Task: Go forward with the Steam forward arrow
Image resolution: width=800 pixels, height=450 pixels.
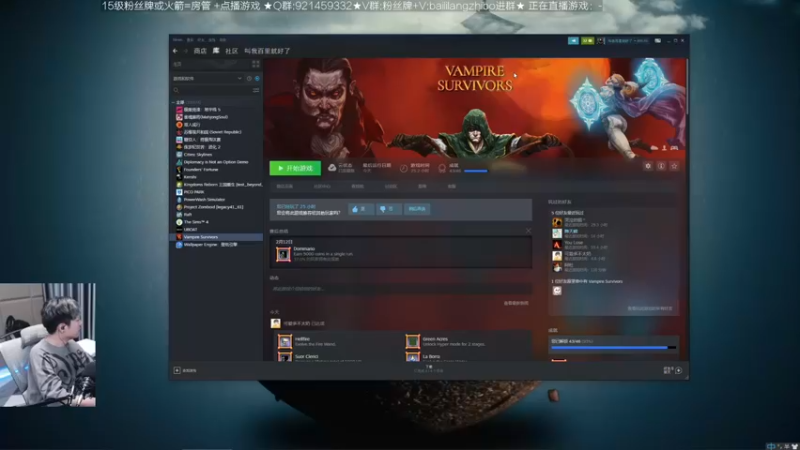Action: pyautogui.click(x=185, y=51)
